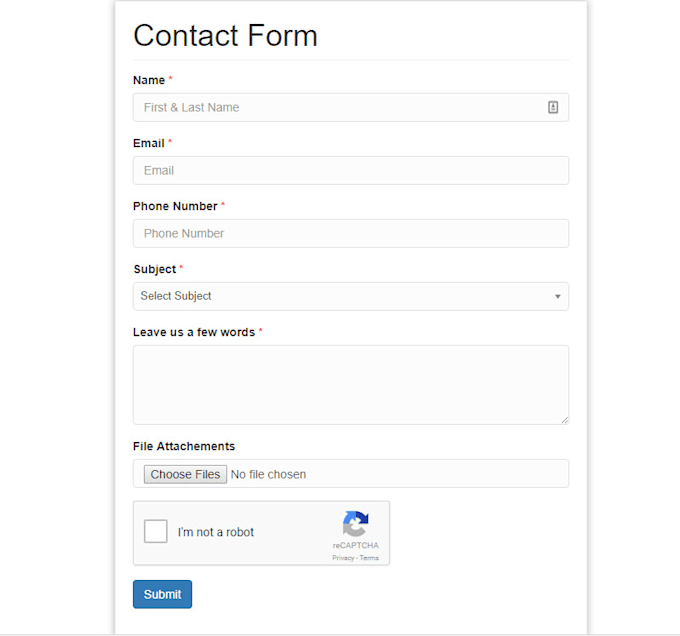Click the reCAPTCHA logo icon
This screenshot has width=680, height=636.
coord(355,524)
